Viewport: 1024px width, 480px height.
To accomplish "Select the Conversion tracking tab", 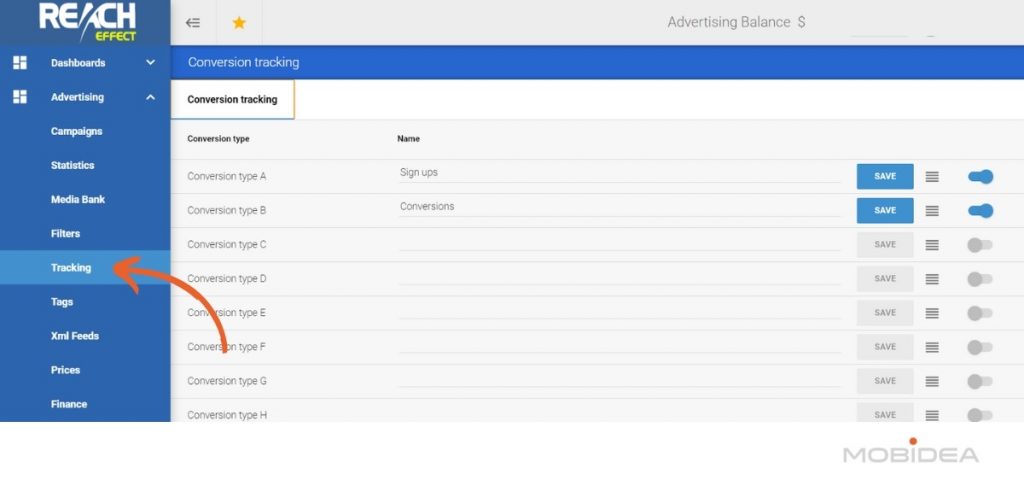I will (232, 100).
